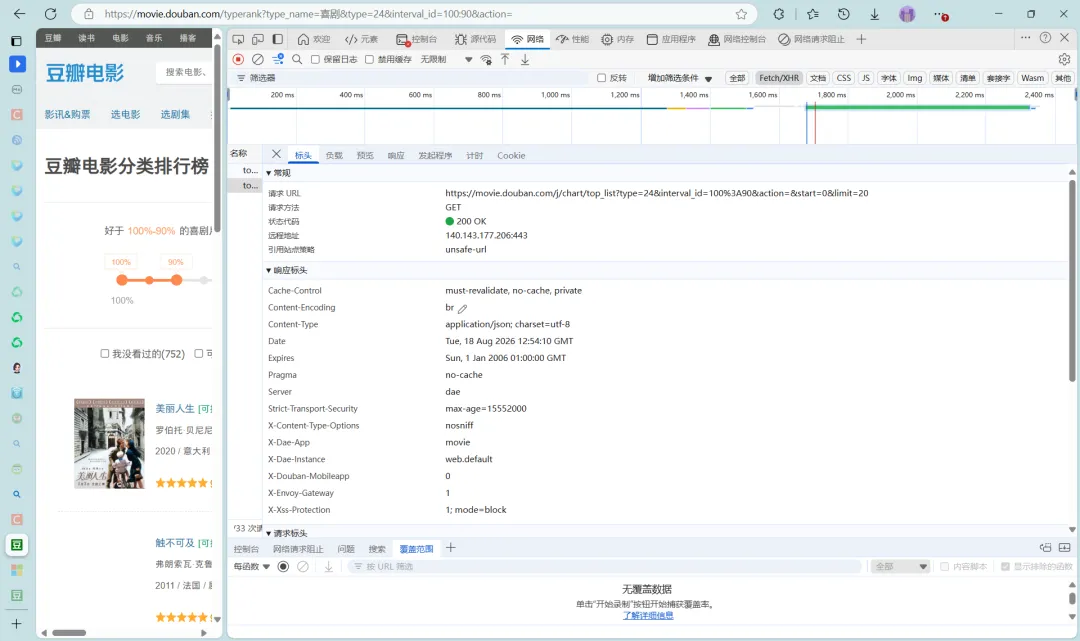Toggle device emulation icon in DevTools
The image size is (1080, 641).
(x=258, y=39)
